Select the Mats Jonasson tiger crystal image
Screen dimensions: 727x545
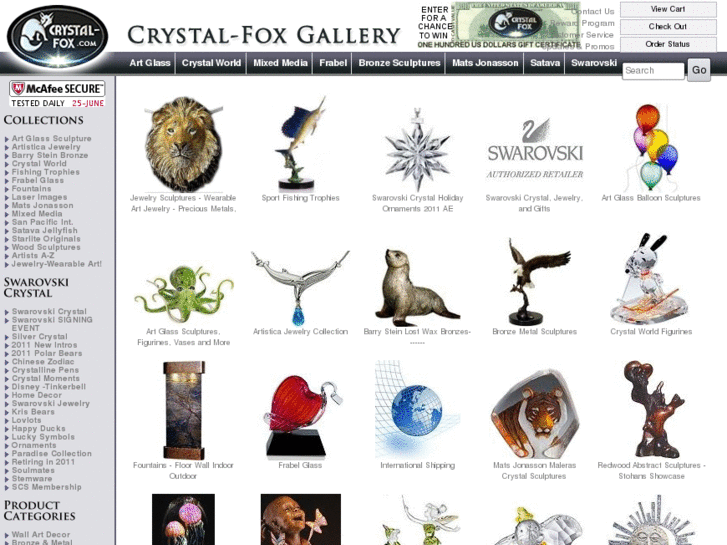click(x=535, y=414)
